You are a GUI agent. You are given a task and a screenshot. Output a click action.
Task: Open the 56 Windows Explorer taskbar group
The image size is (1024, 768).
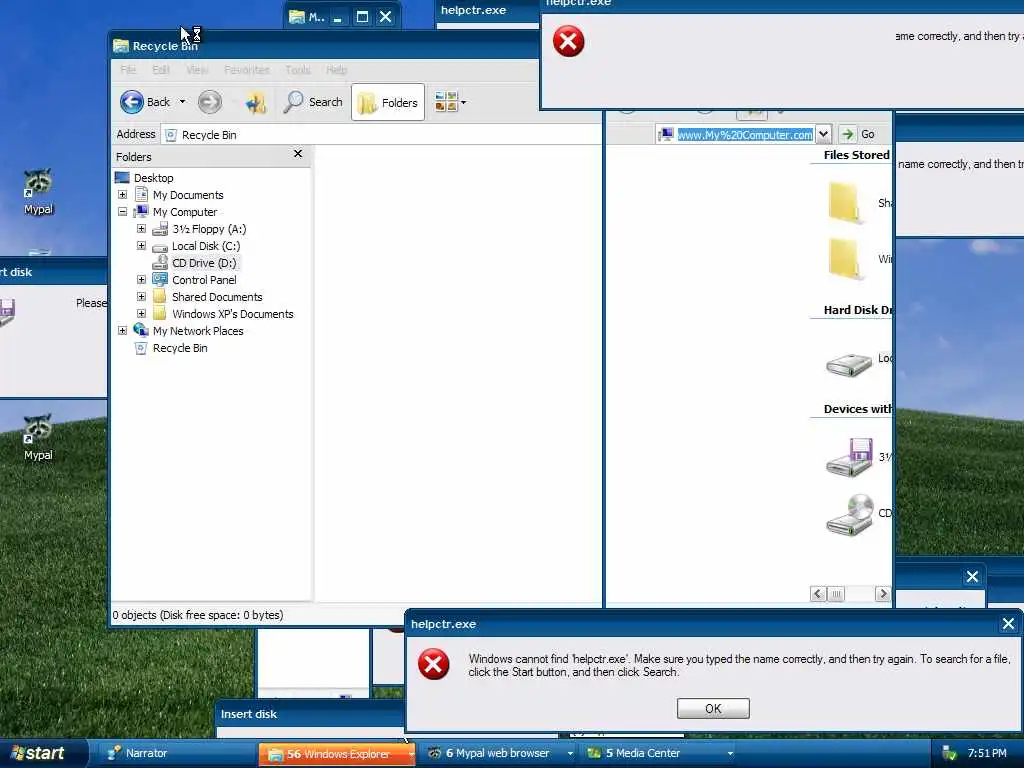click(x=336, y=754)
